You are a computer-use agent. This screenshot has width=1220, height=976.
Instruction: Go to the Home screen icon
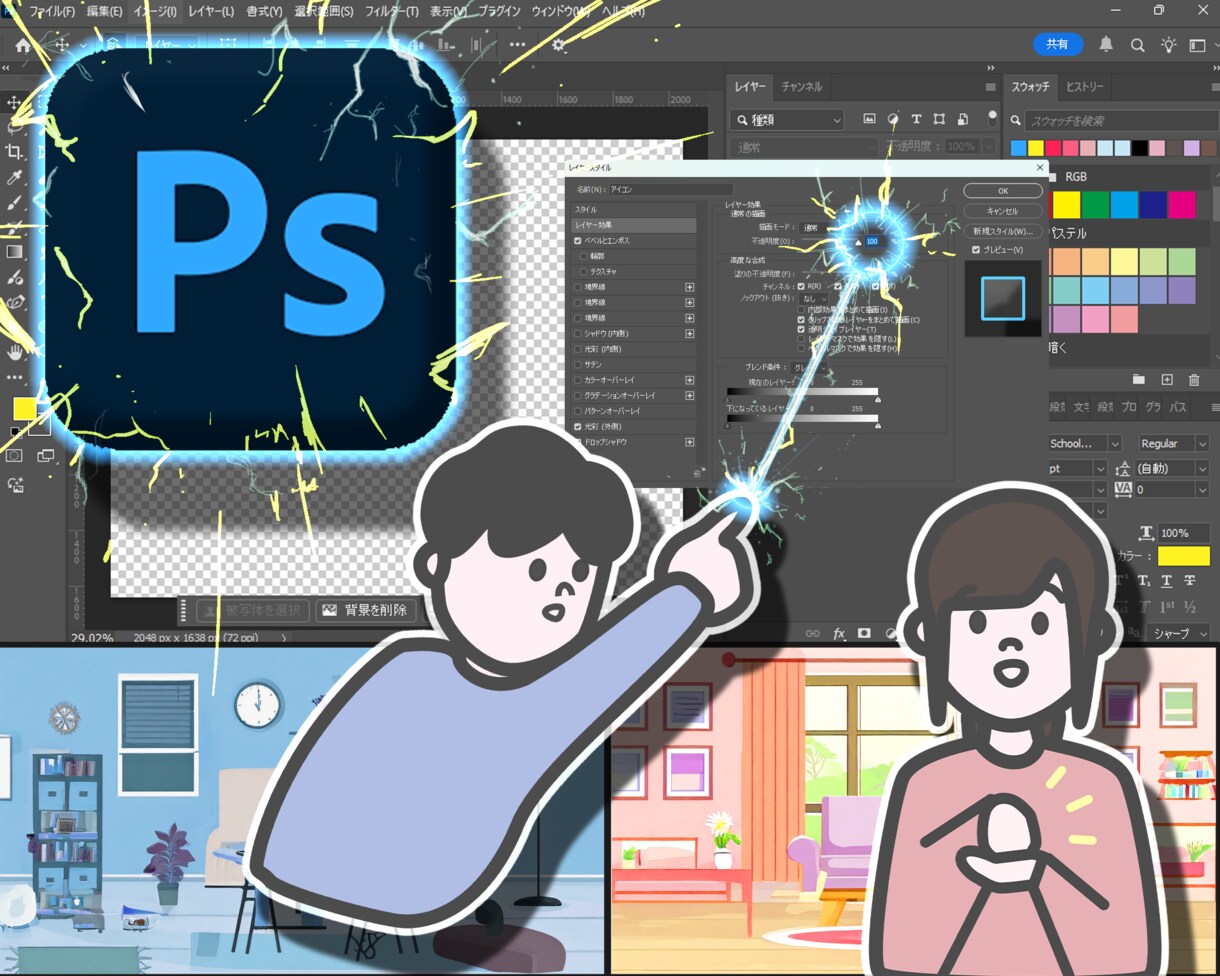point(23,45)
